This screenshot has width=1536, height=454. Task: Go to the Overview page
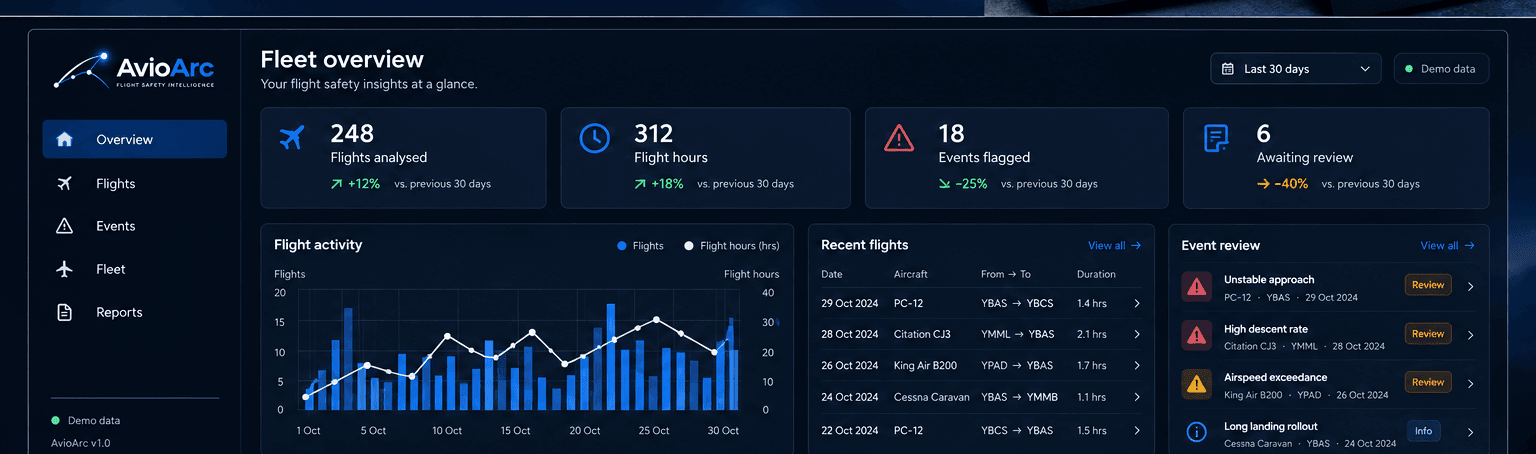pyautogui.click(x=134, y=140)
